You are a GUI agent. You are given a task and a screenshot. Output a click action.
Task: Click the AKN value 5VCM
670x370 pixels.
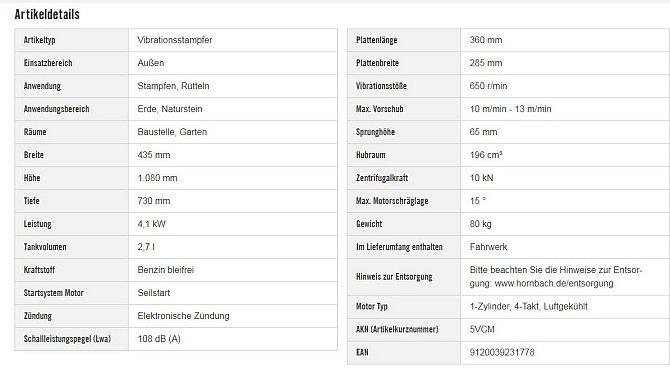click(x=482, y=329)
